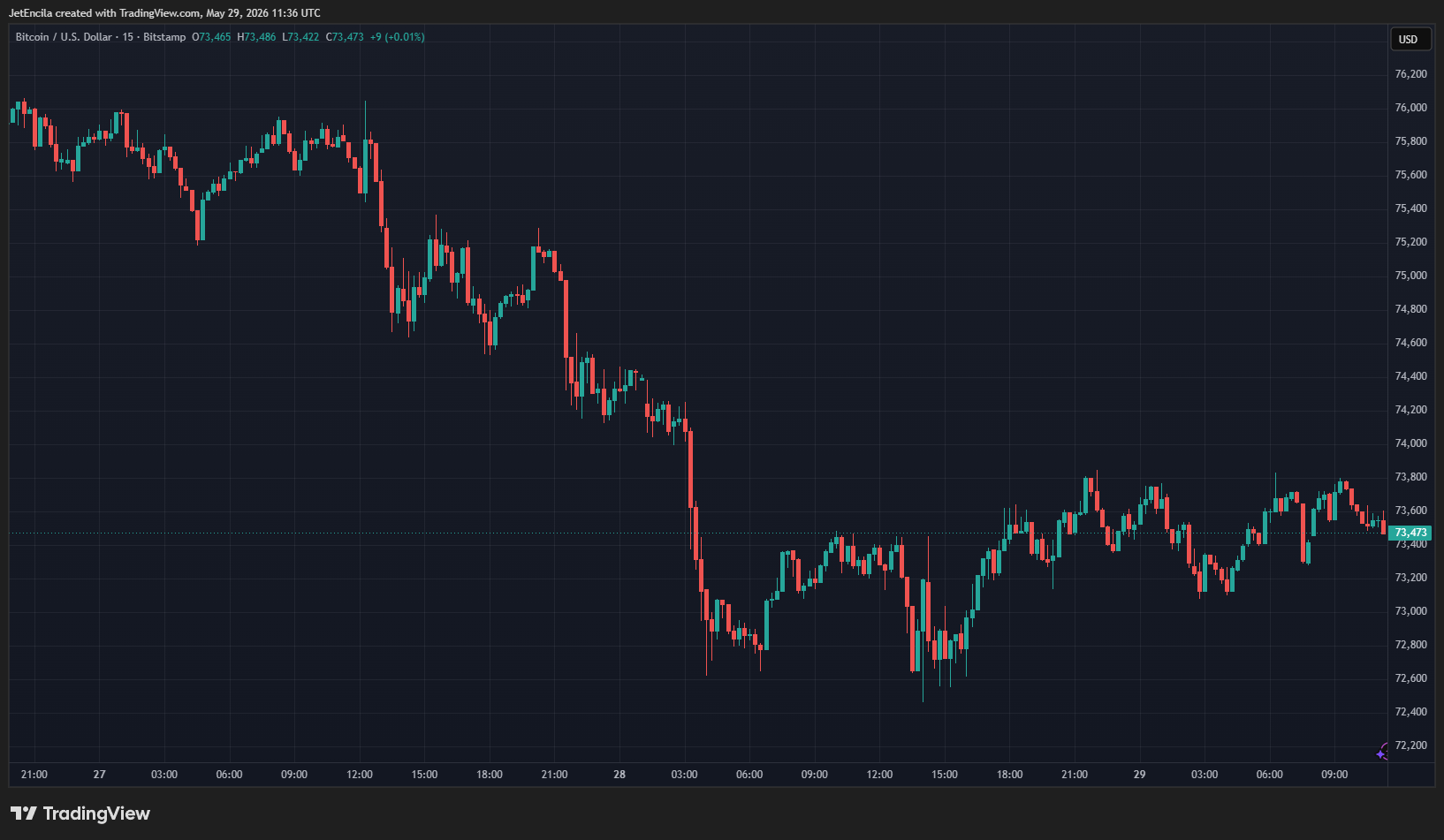Click the 74,400 price axis label
The width and height of the screenshot is (1444, 840).
(1410, 376)
